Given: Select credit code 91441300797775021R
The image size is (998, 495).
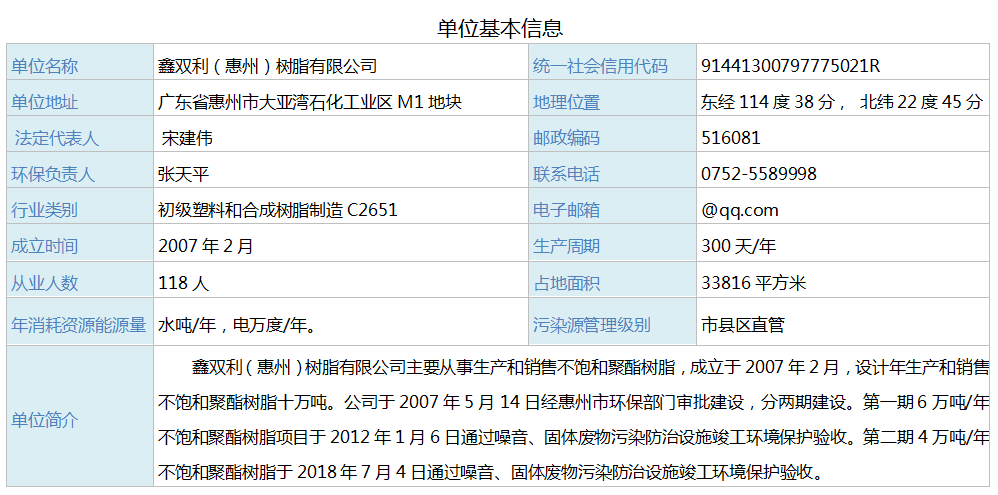Looking at the screenshot, I should pyautogui.click(x=790, y=66).
